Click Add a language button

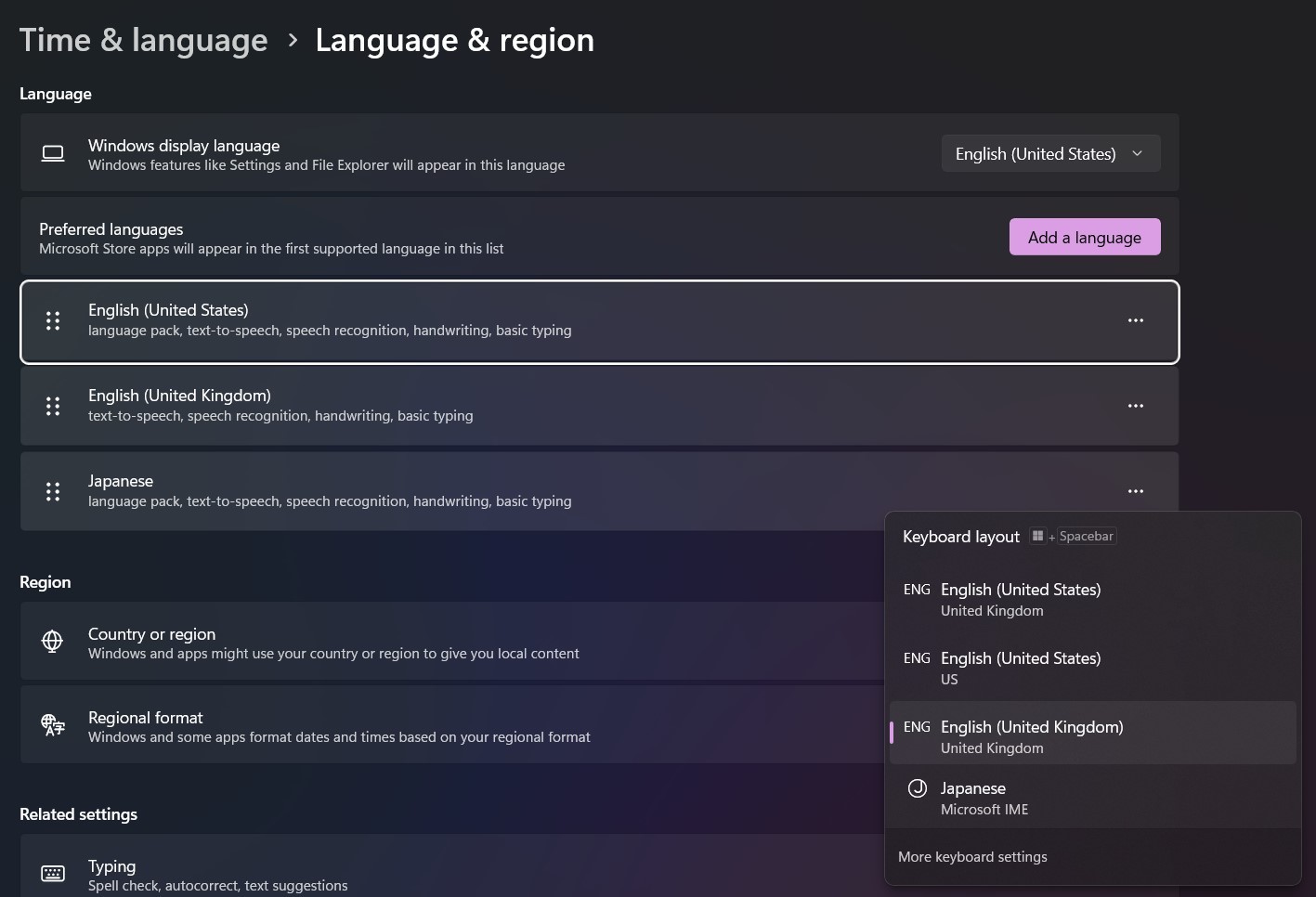click(1085, 237)
